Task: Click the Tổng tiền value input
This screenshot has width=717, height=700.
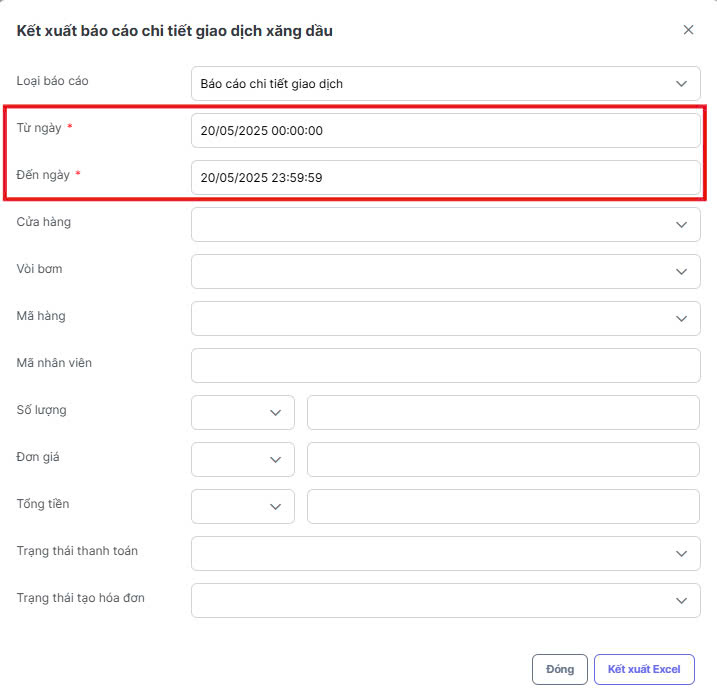Action: [503, 507]
